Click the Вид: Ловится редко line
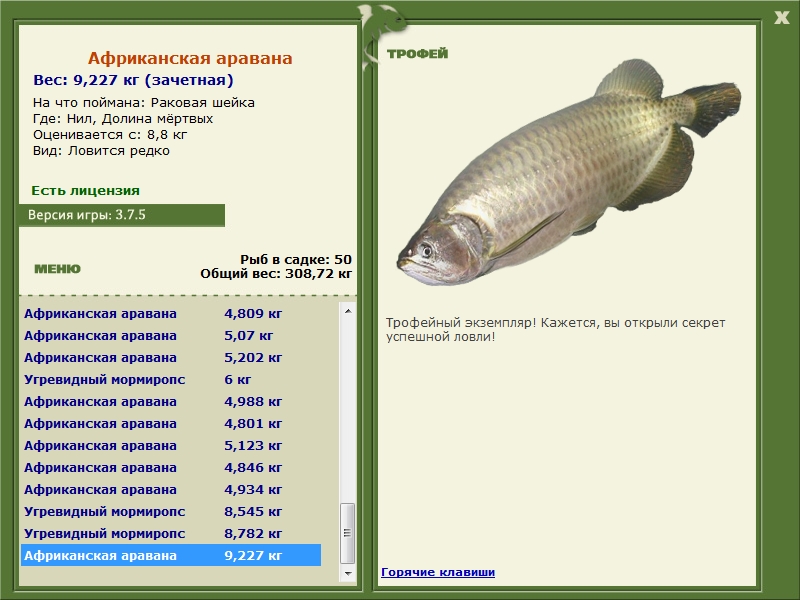 [x=101, y=151]
